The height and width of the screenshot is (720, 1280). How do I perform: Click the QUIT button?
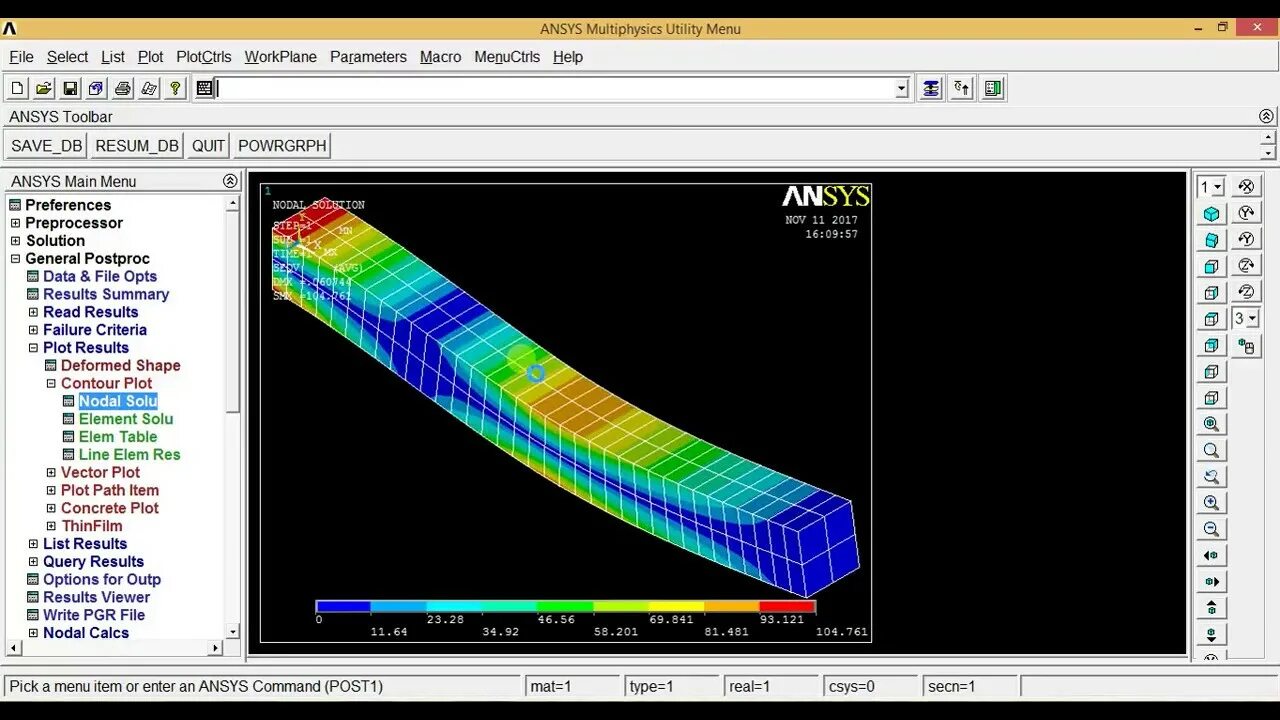208,146
